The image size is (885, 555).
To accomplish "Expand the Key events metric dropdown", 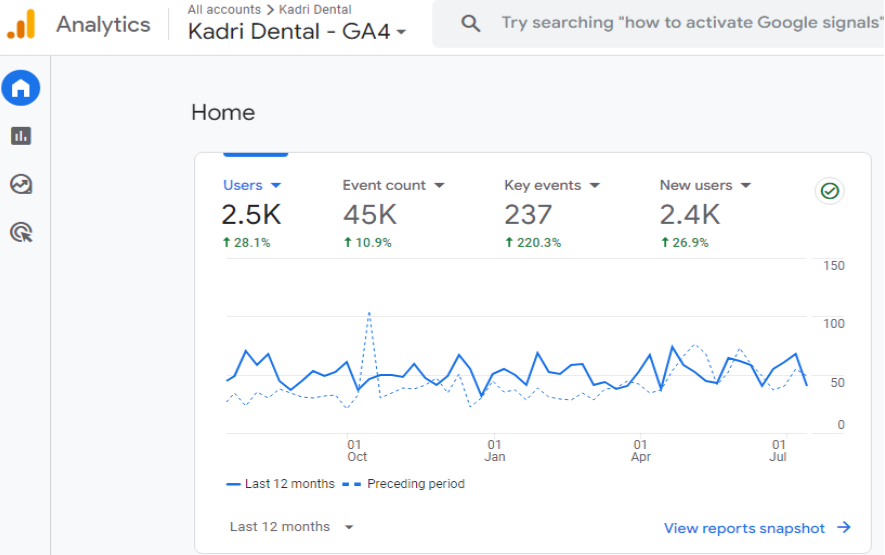I will pos(594,185).
